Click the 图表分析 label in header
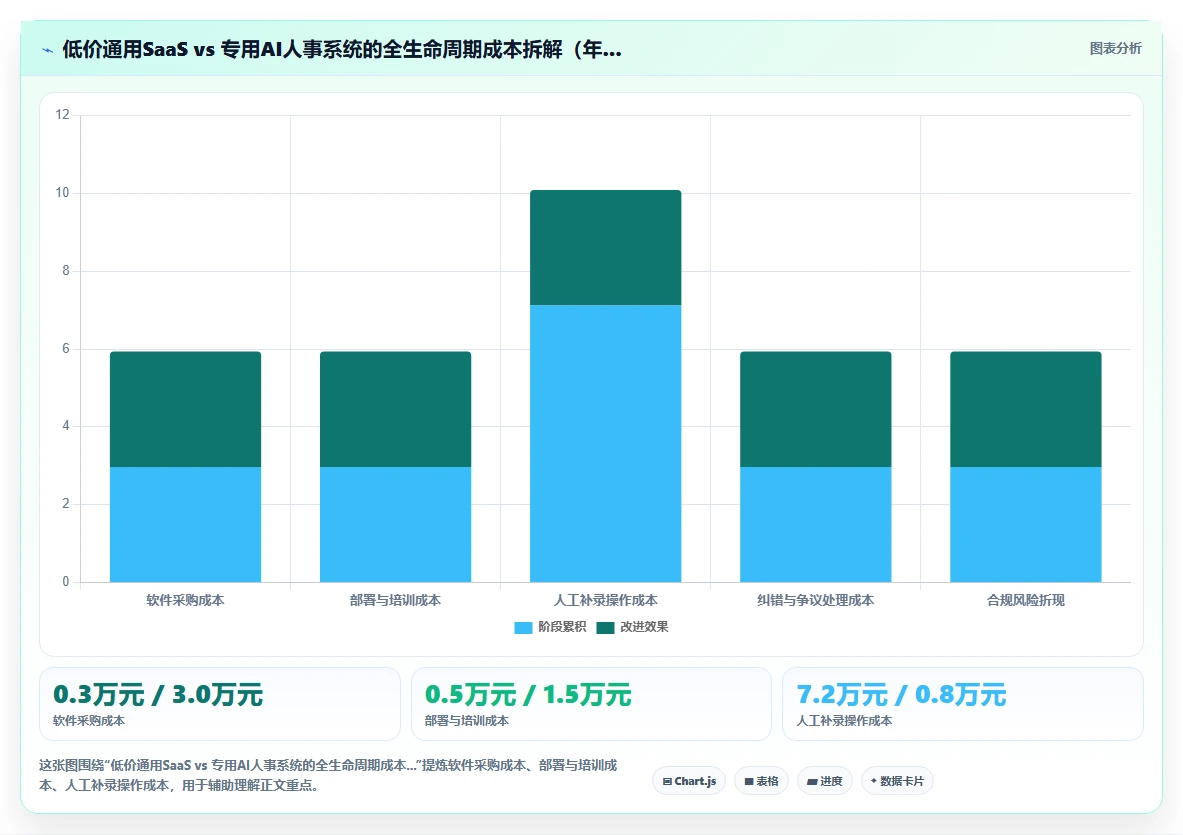 point(1115,48)
